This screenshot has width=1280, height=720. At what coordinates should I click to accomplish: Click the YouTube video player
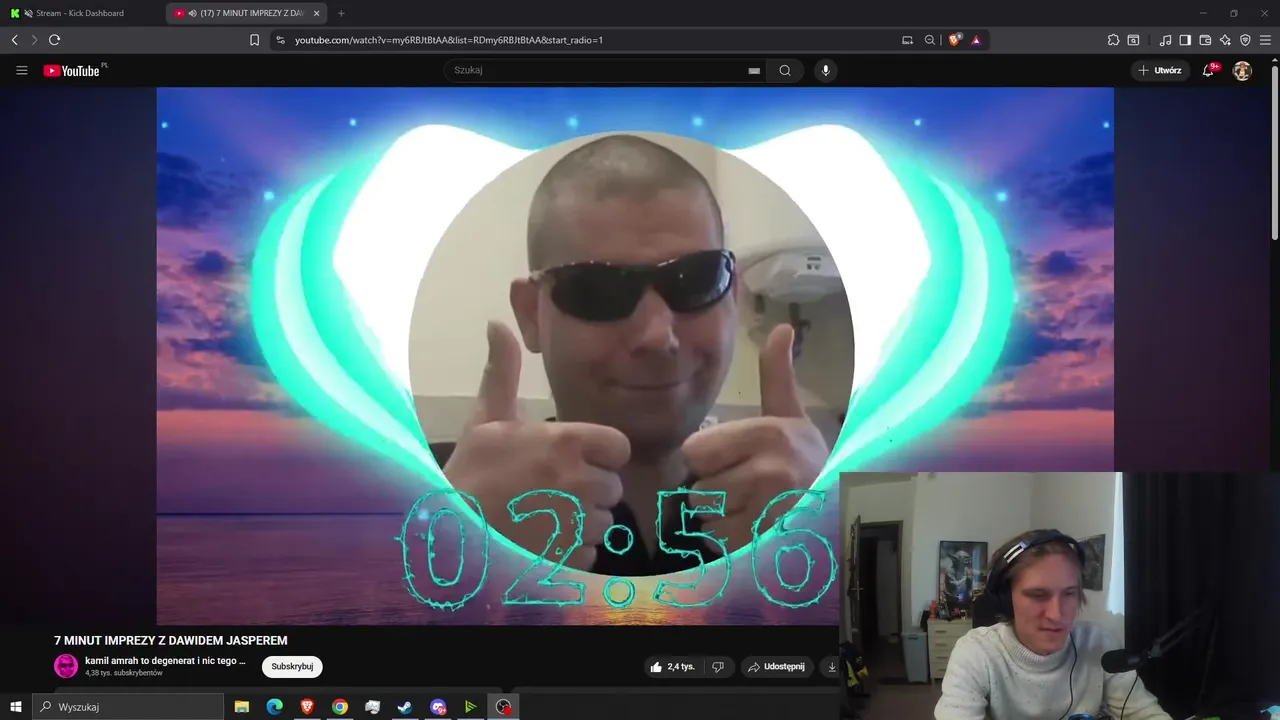(635, 355)
